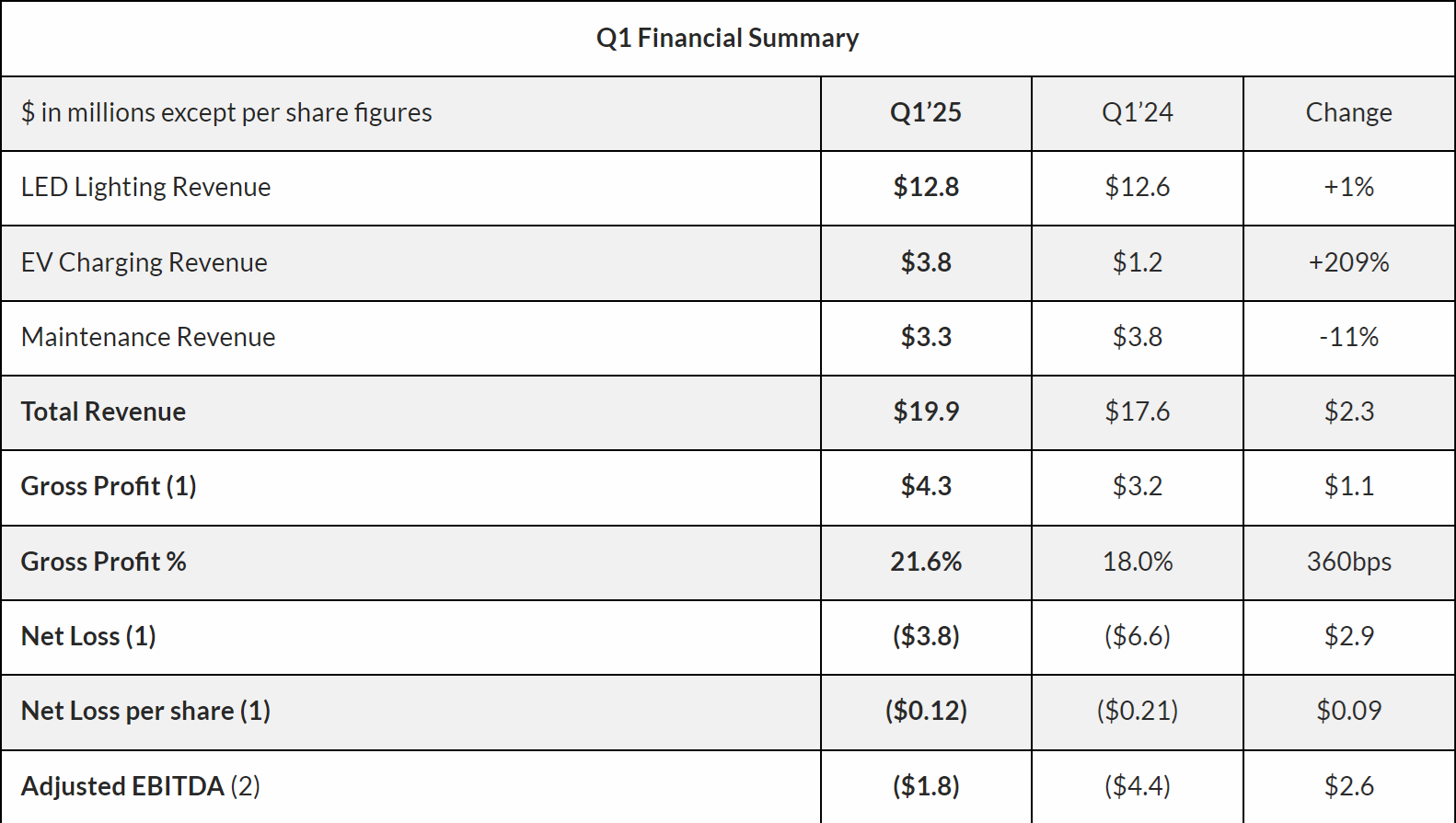Screen dimensions: 1456x823
Task: Select the EV Charging Revenue label
Action: [x=144, y=262]
